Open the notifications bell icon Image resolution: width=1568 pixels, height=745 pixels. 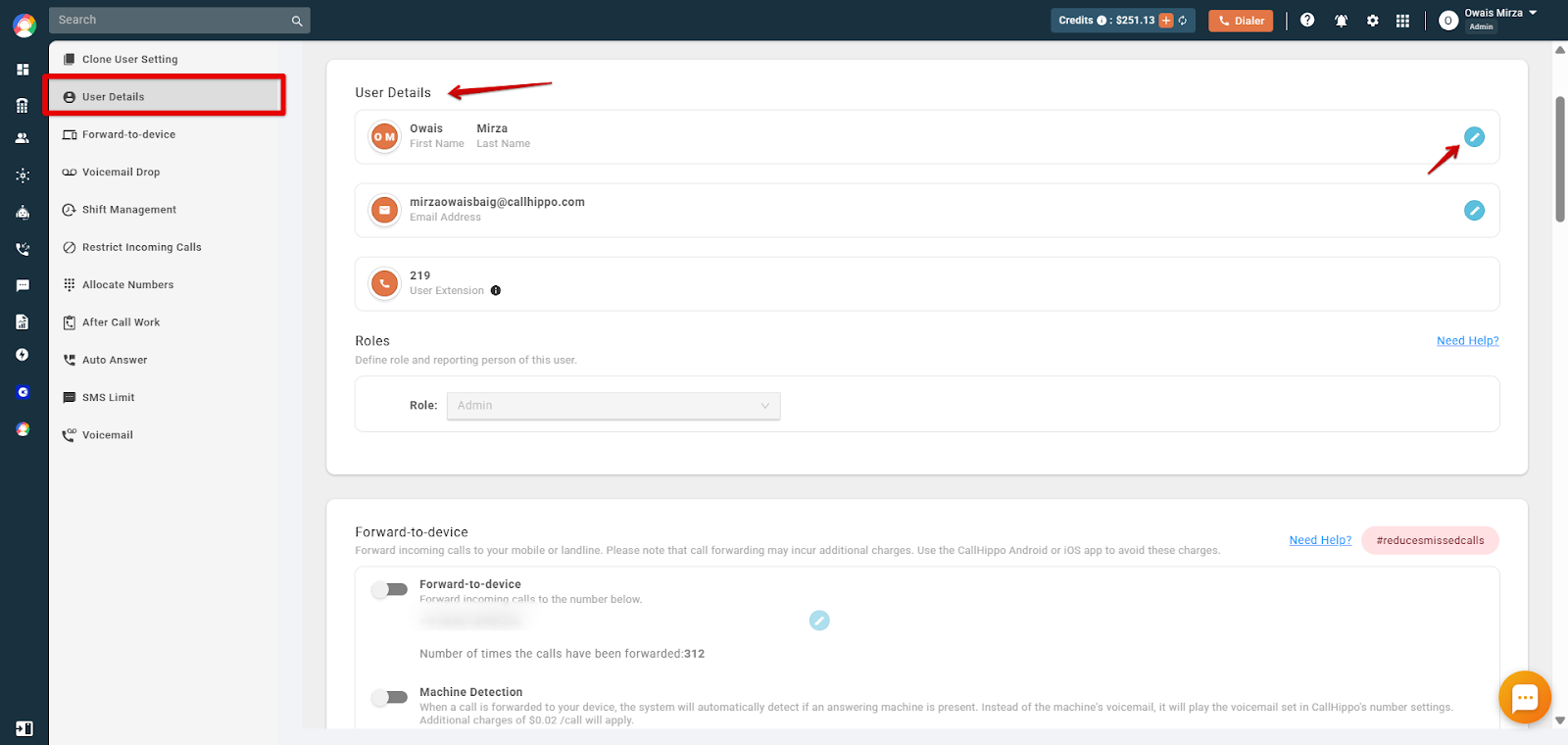coord(1341,21)
